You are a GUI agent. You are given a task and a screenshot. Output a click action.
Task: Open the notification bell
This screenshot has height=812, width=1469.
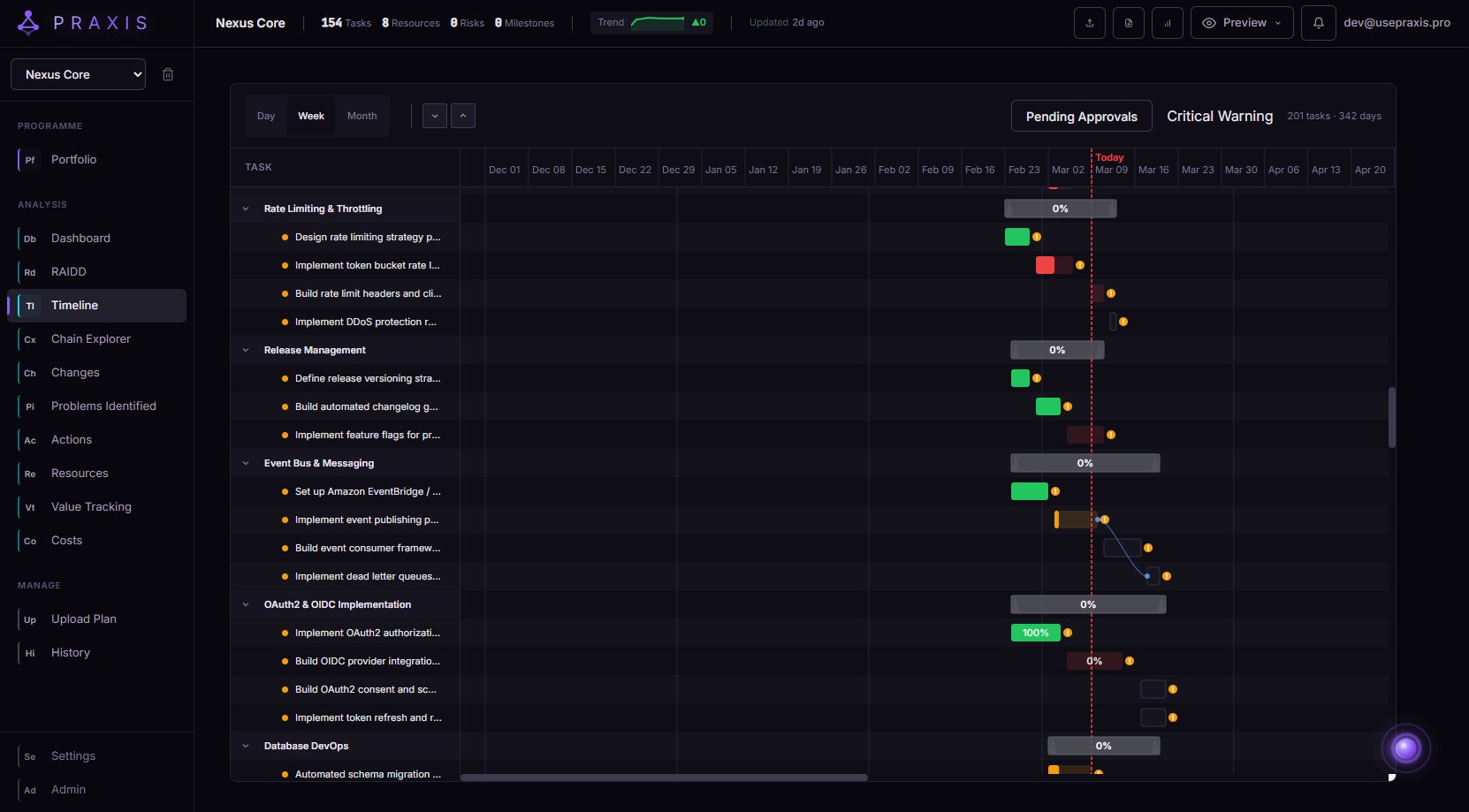[x=1318, y=22]
